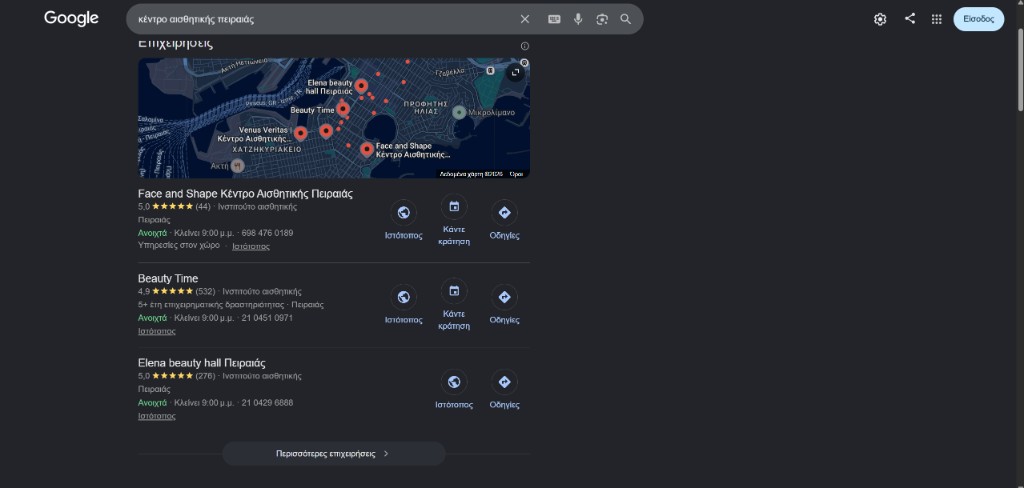Screen dimensions: 1024x488
Task: Select the Beauty Time map pin
Action: tap(343, 108)
